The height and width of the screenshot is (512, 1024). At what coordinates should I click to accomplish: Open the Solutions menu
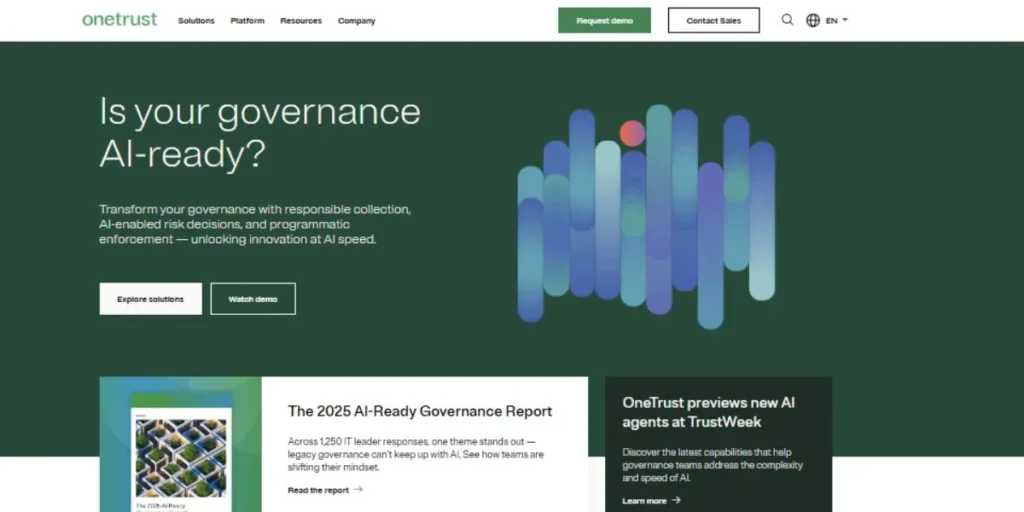196,21
